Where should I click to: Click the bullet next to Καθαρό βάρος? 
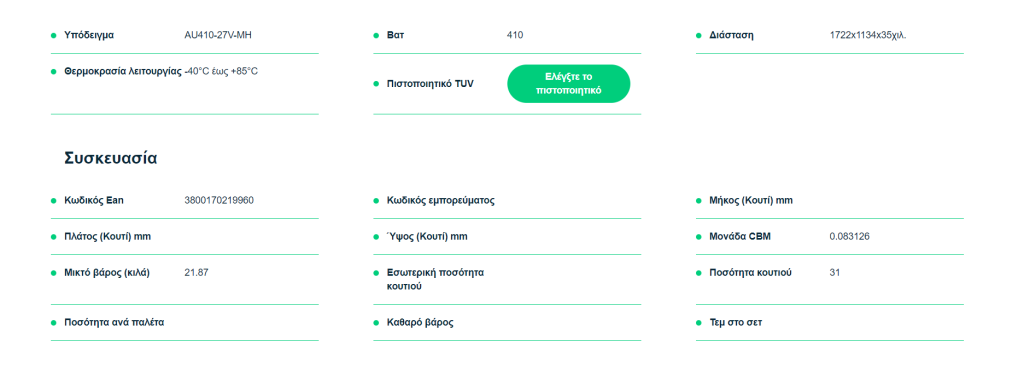pos(376,323)
